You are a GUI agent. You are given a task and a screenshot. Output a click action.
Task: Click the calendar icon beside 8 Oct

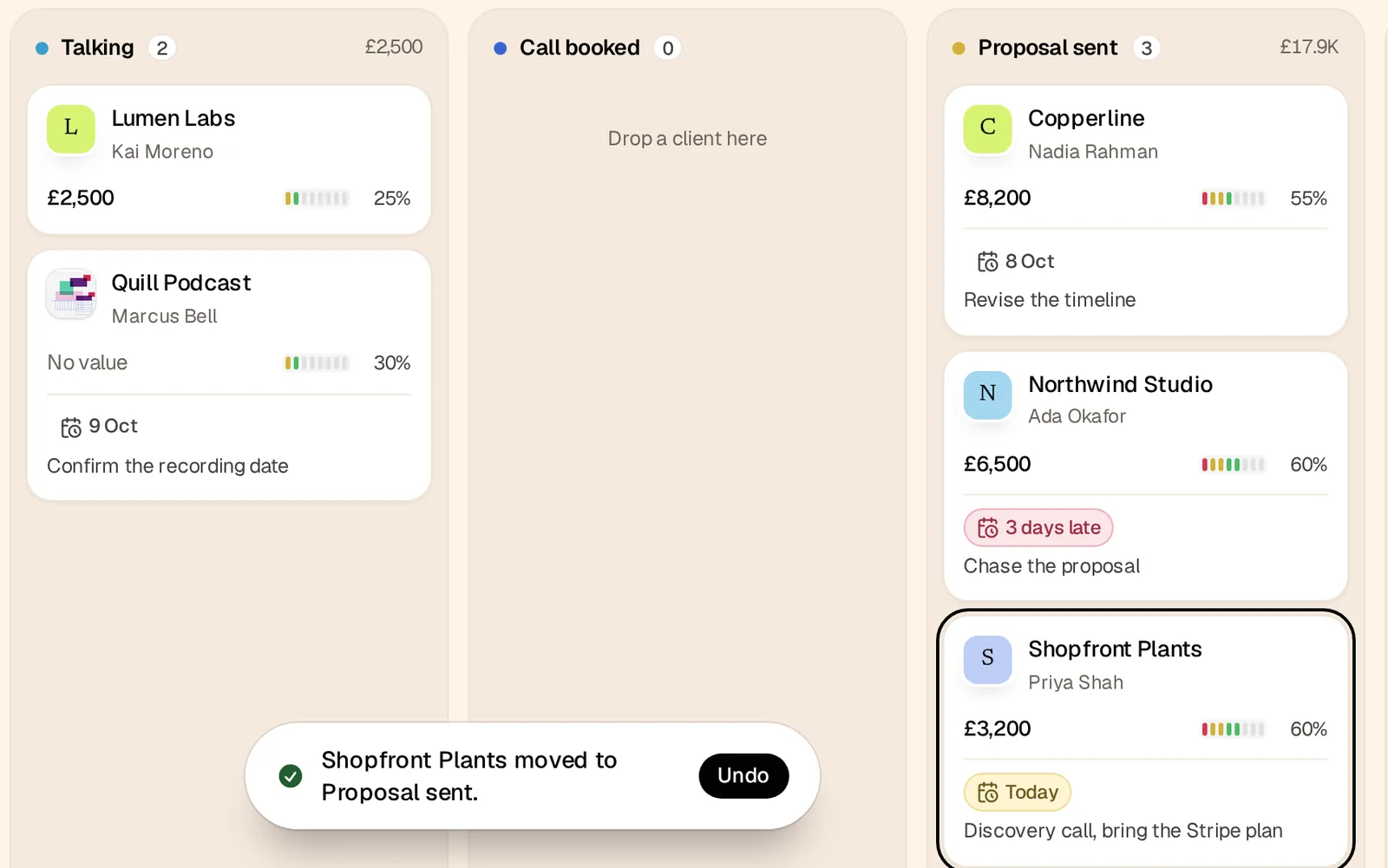point(988,261)
